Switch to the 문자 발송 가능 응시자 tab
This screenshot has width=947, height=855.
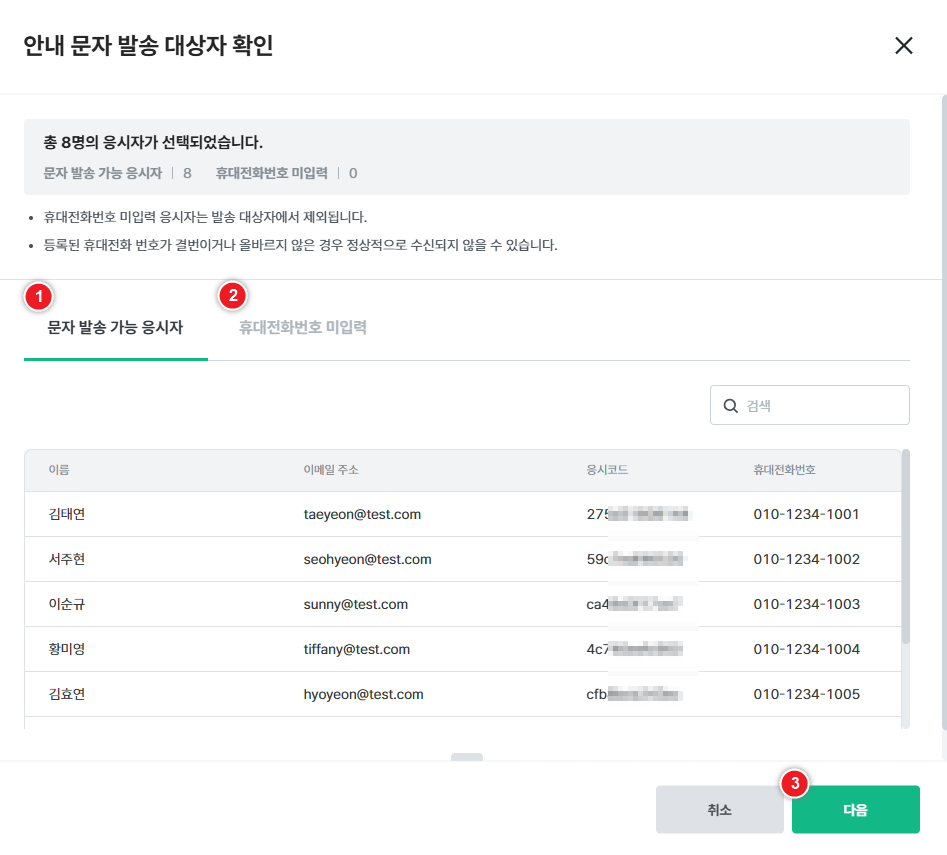click(x=115, y=328)
